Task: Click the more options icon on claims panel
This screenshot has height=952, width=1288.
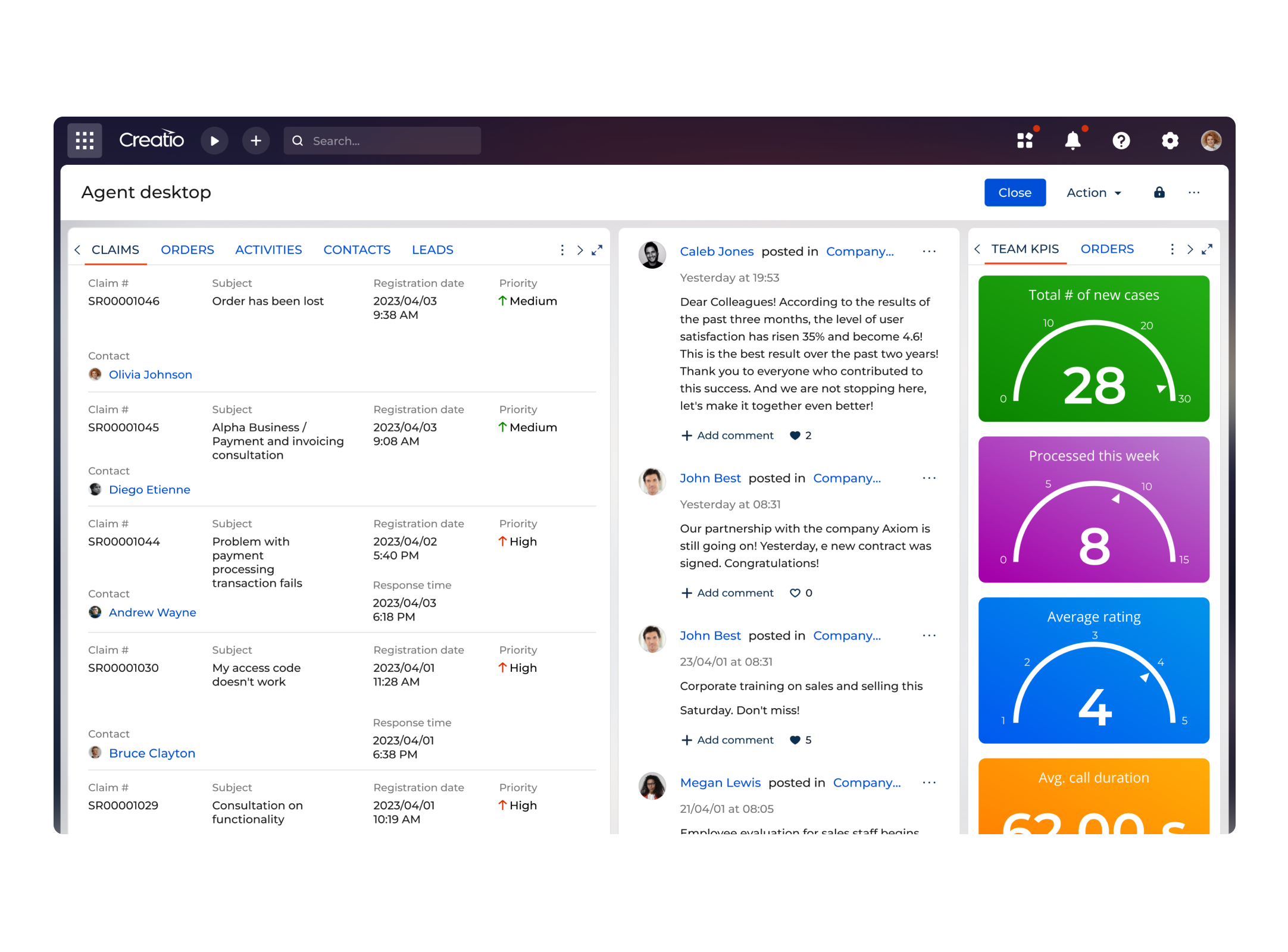Action: point(562,250)
